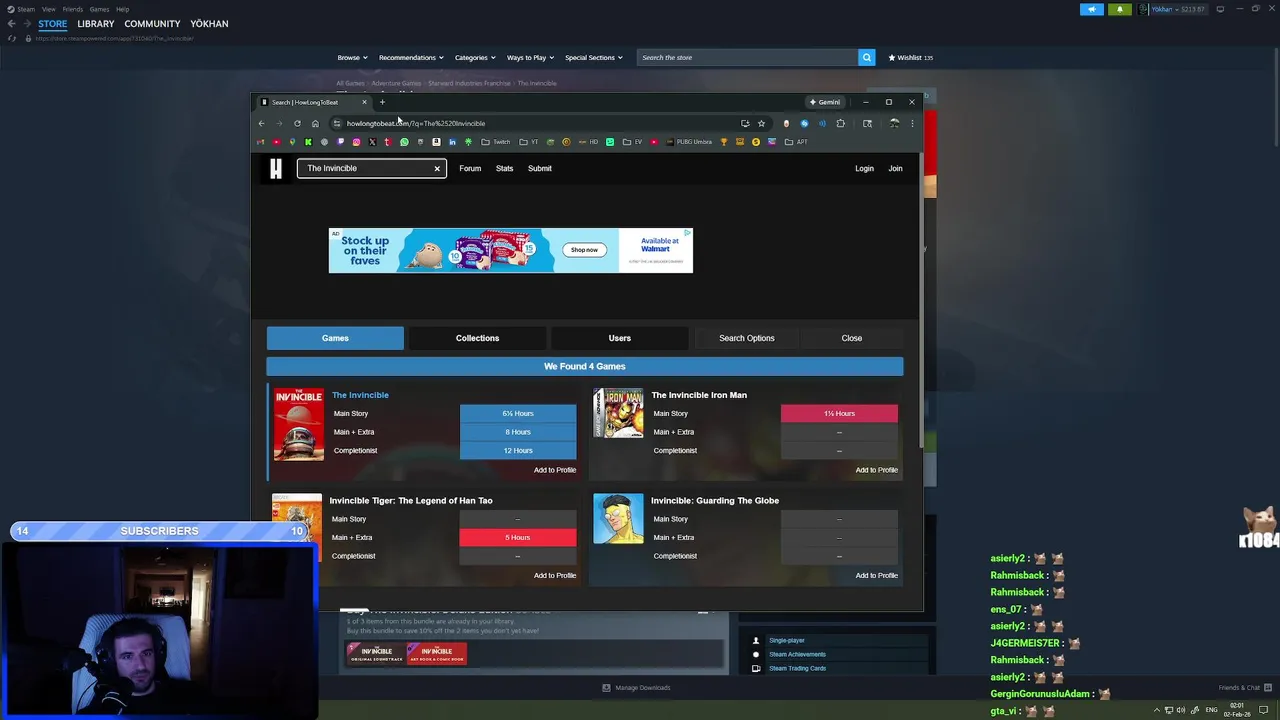Open Steam Games menu
1280x720 pixels.
point(99,9)
